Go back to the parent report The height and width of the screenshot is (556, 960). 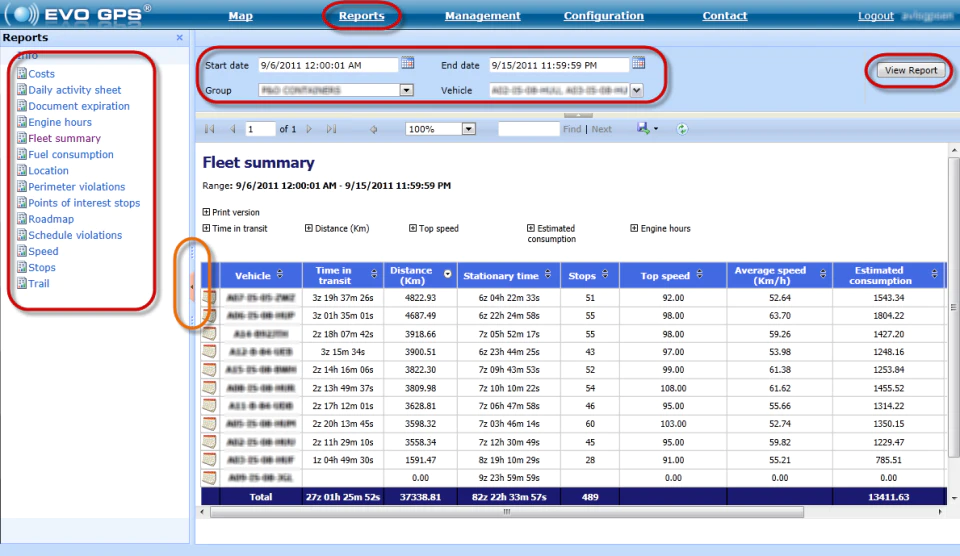pos(373,129)
